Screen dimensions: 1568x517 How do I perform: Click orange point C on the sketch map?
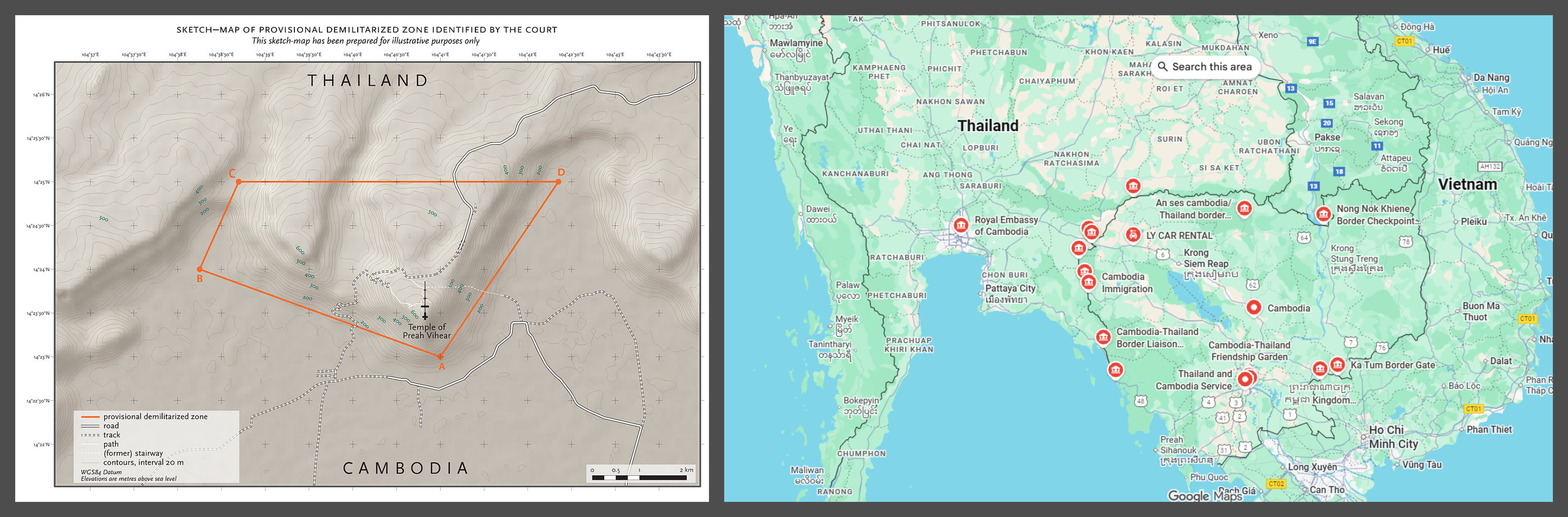pyautogui.click(x=238, y=182)
